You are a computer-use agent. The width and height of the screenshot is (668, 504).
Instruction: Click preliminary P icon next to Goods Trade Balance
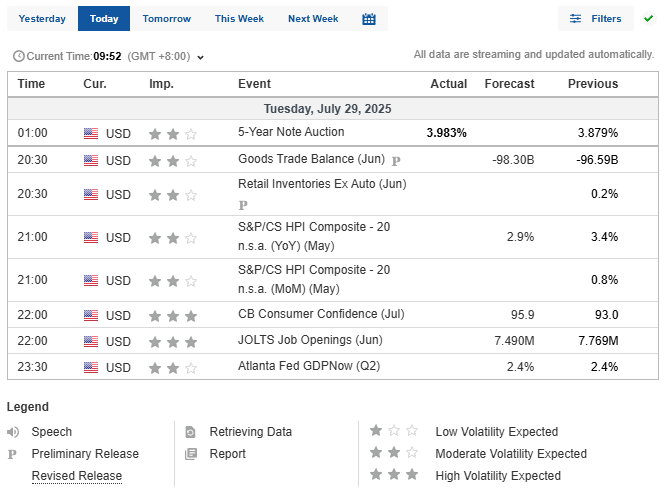pos(396,161)
